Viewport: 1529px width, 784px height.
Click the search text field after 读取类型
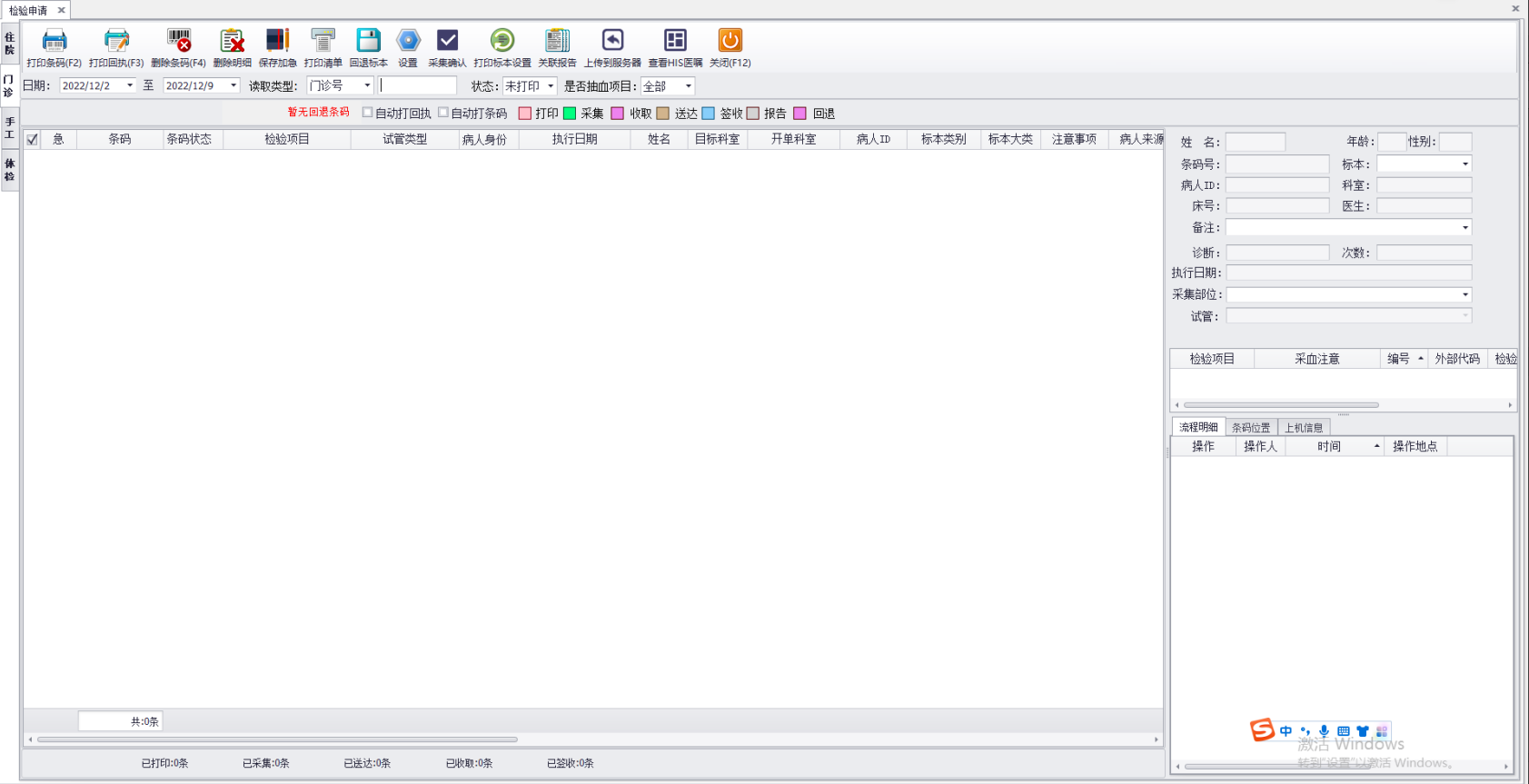(x=418, y=85)
